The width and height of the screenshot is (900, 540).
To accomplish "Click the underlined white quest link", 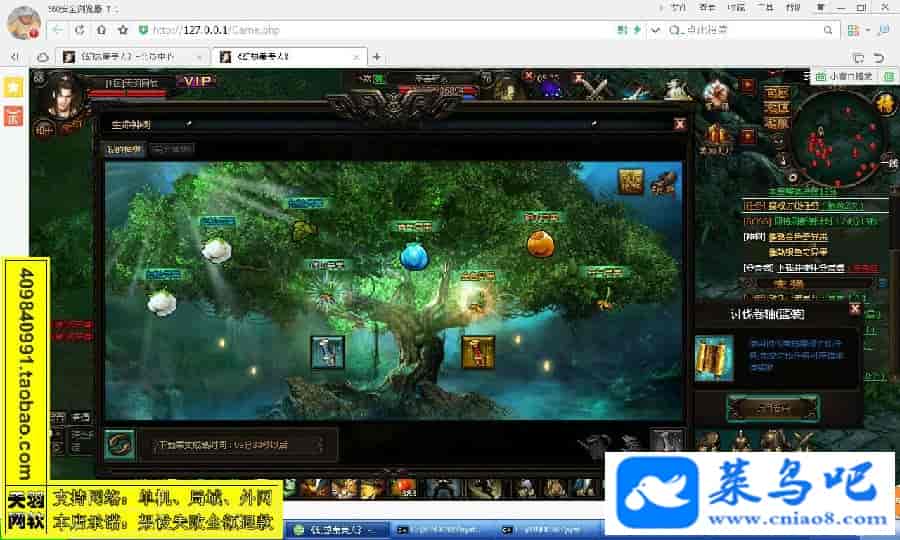I will coord(810,268).
